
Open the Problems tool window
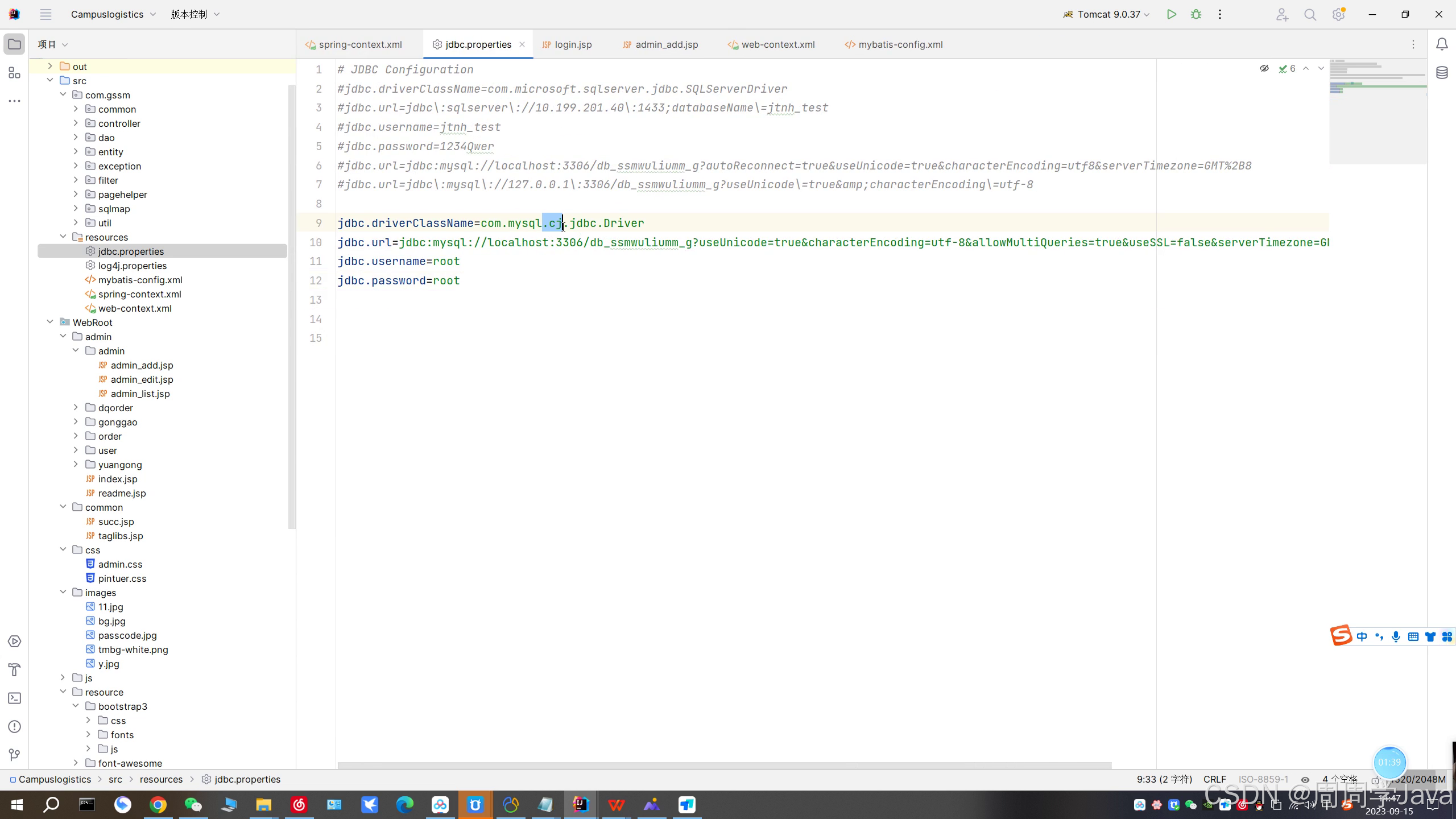[x=15, y=726]
